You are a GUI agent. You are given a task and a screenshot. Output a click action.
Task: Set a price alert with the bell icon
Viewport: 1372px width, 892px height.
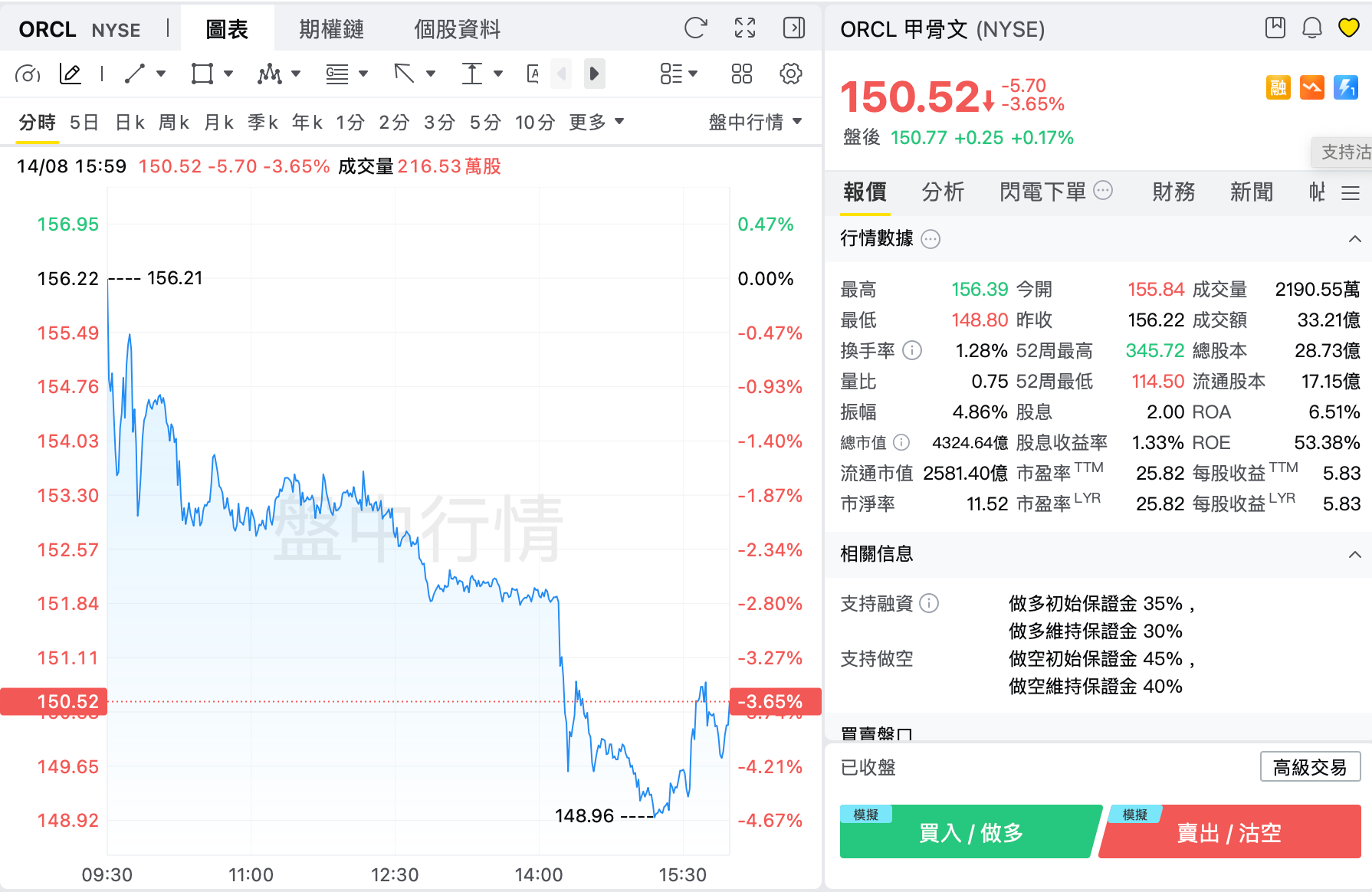tap(1312, 28)
